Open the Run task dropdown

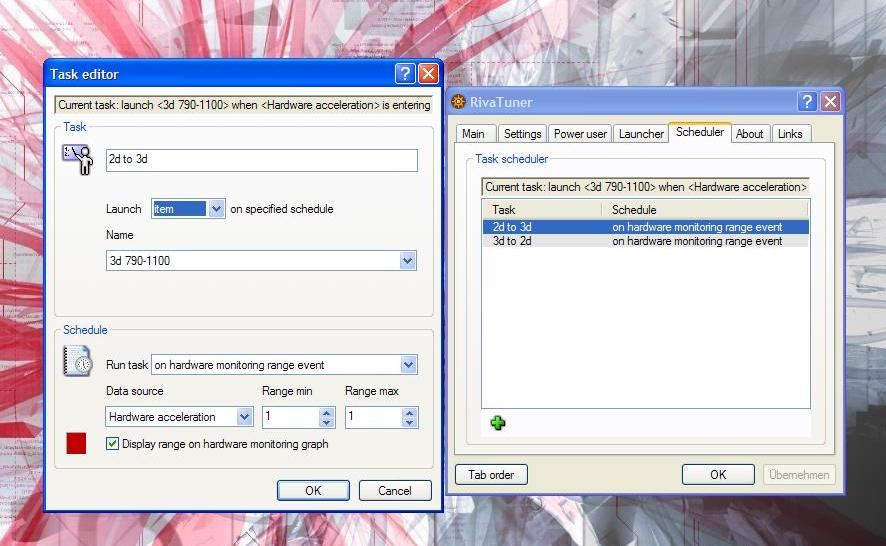click(x=409, y=365)
